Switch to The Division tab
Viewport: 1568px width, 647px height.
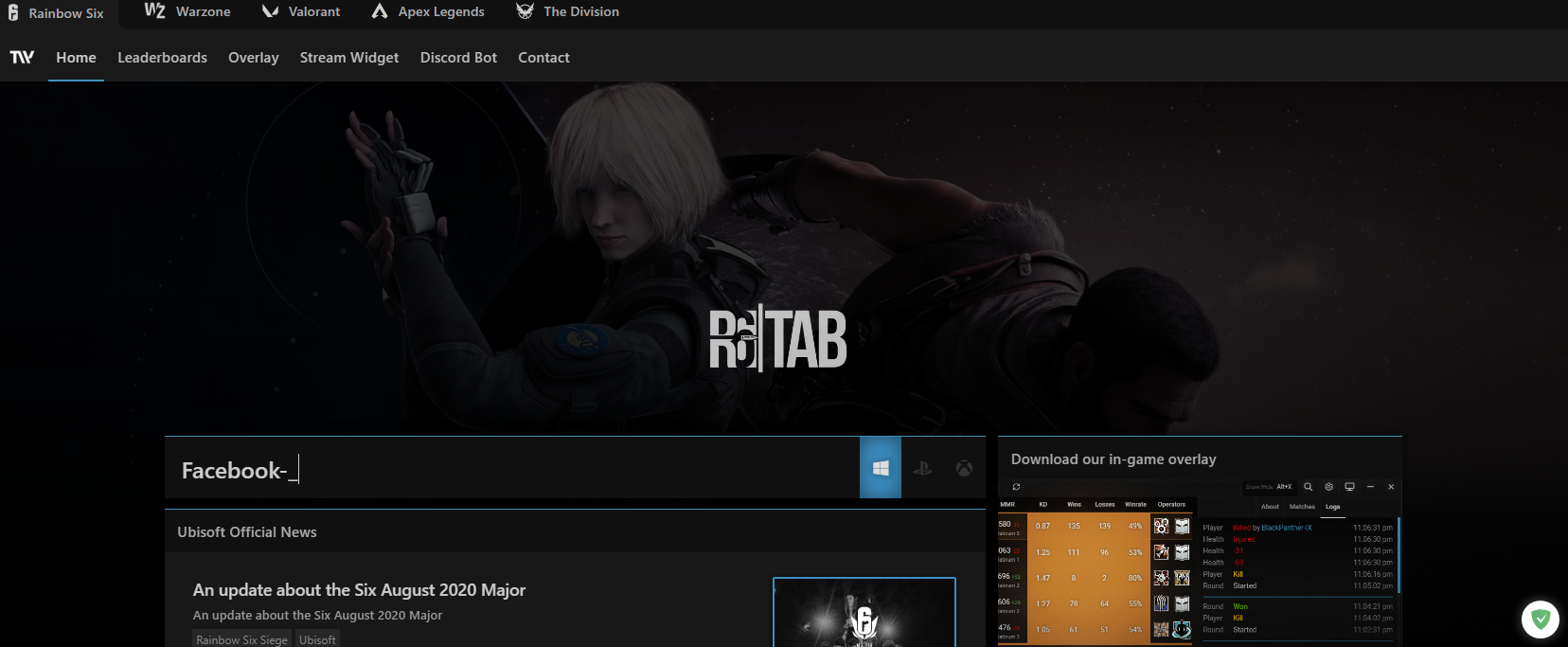(567, 11)
